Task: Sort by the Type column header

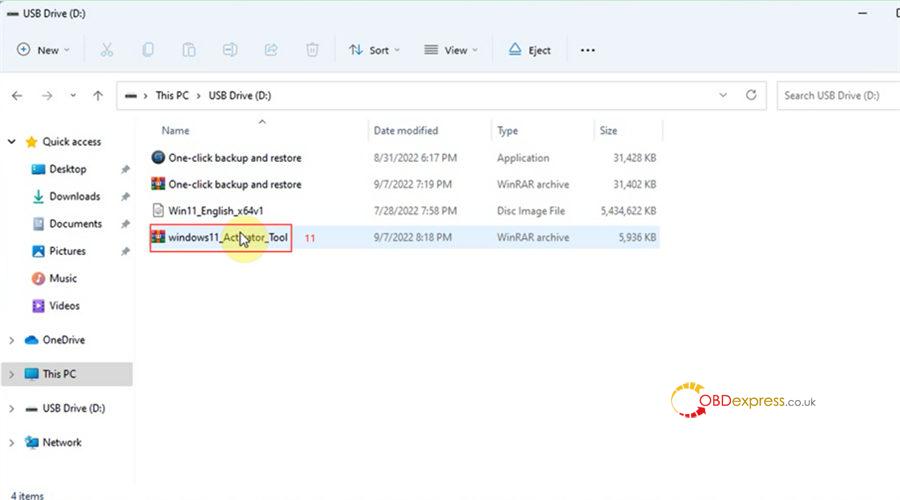Action: coord(507,130)
